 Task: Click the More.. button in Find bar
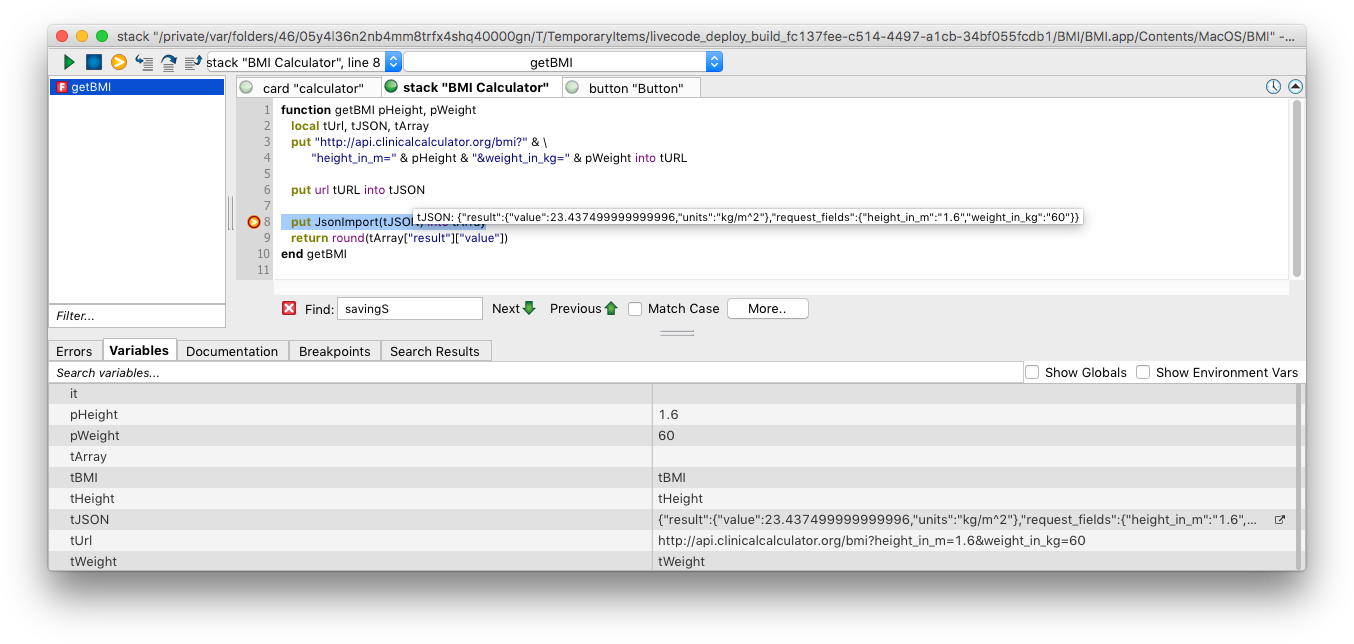pyautogui.click(x=767, y=309)
